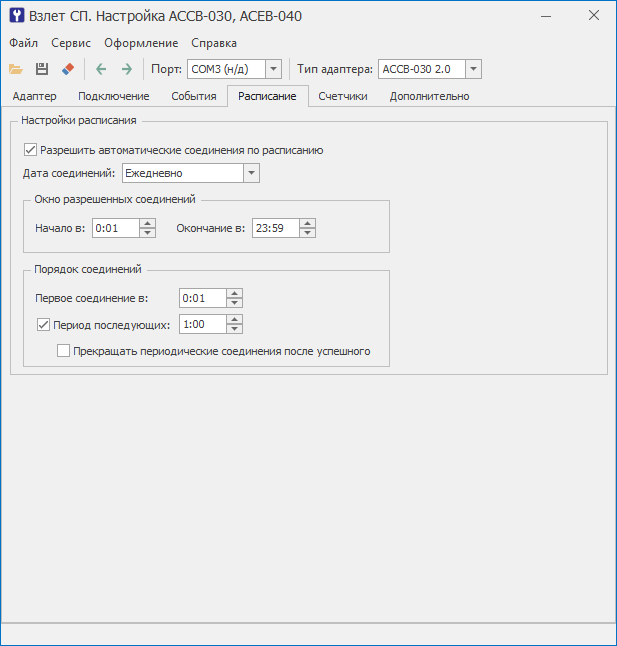The image size is (617, 646).
Task: Switch to the Подключение tab
Action: [113, 96]
